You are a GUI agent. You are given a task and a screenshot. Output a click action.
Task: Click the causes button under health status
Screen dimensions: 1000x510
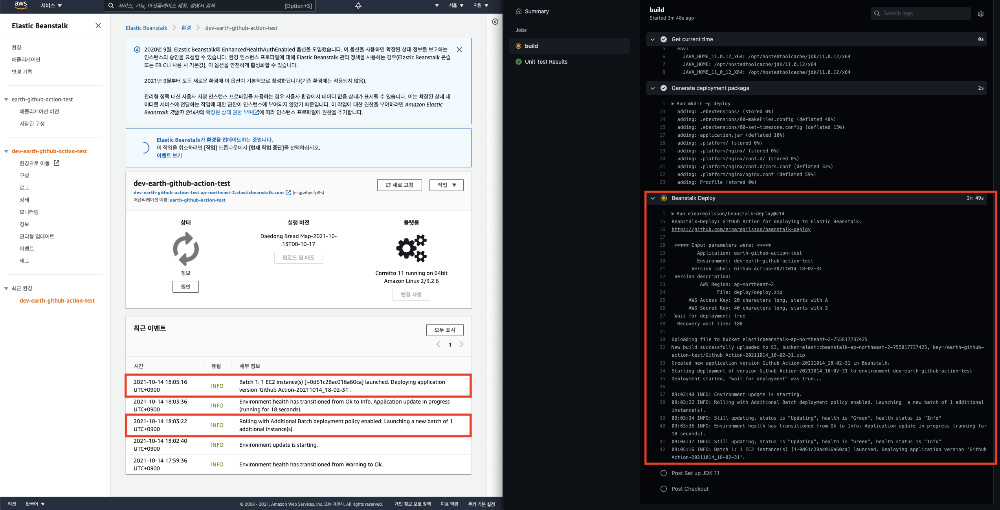click(x=186, y=287)
